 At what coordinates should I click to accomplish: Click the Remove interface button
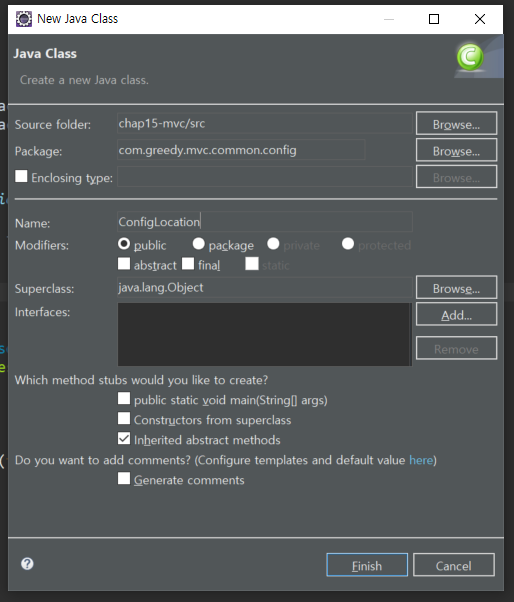pos(456,348)
